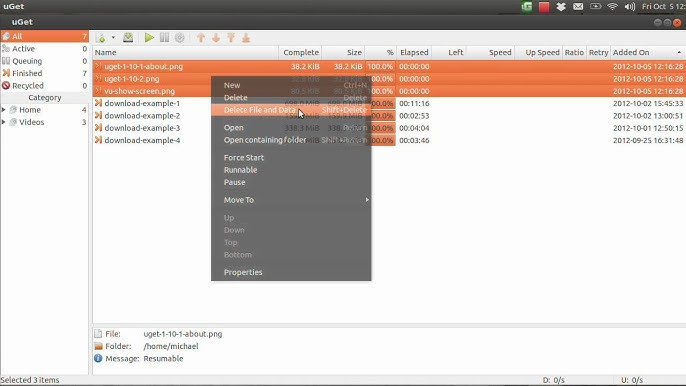Click the save/grab clipboard toolbar icon
This screenshot has width=686, height=386.
[x=128, y=38]
